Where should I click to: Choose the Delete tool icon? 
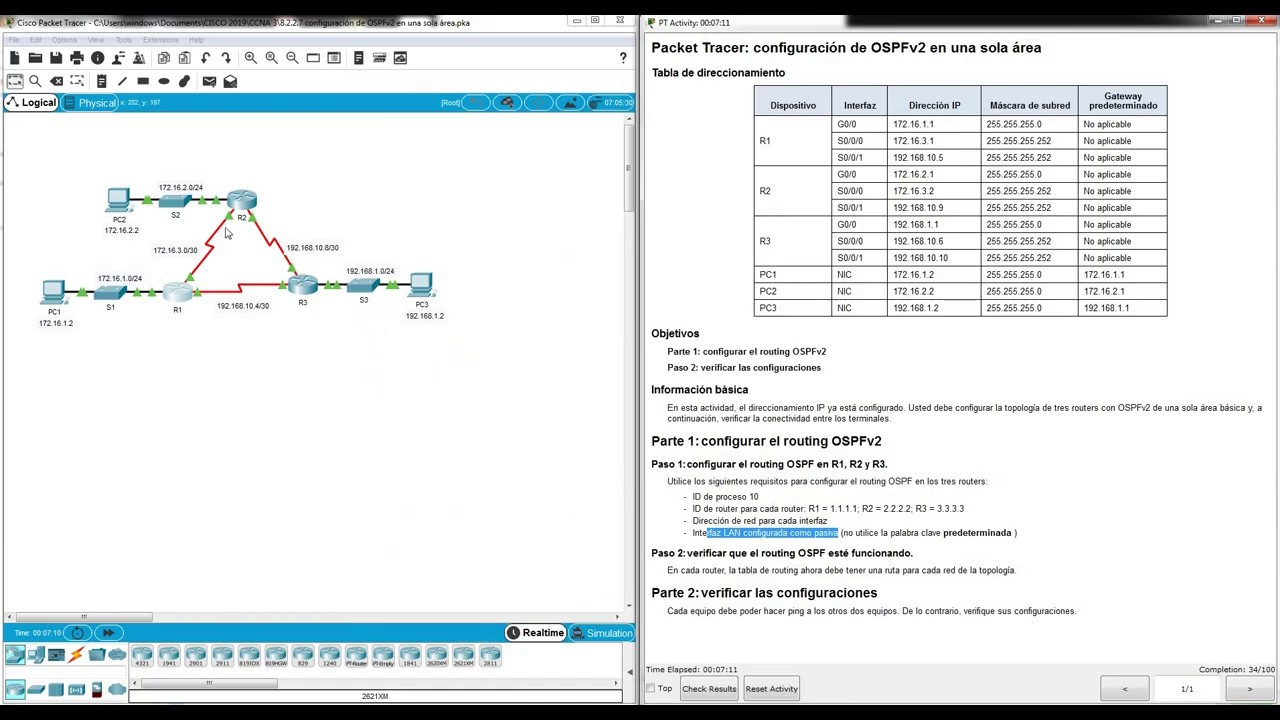(57, 81)
